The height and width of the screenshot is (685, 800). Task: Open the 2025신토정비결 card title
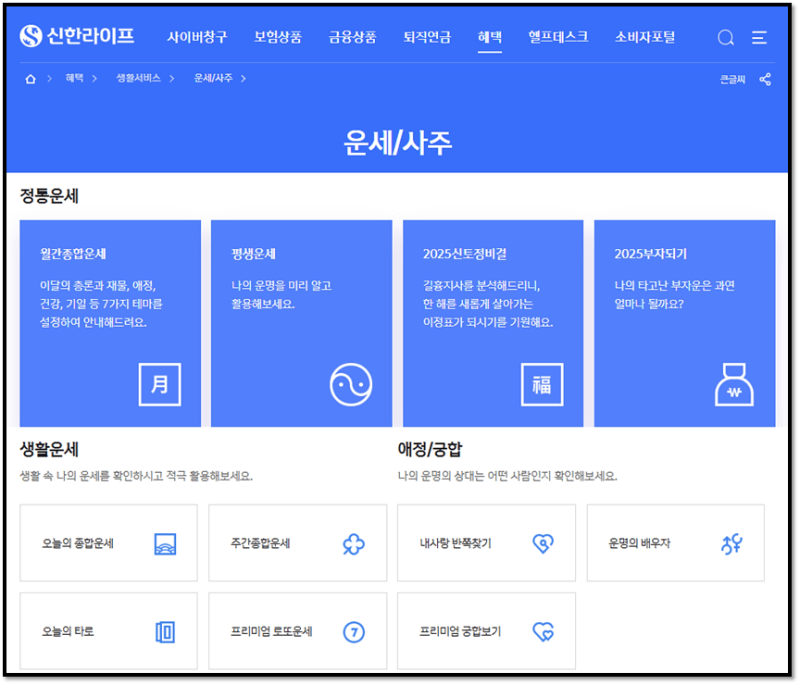pos(465,254)
